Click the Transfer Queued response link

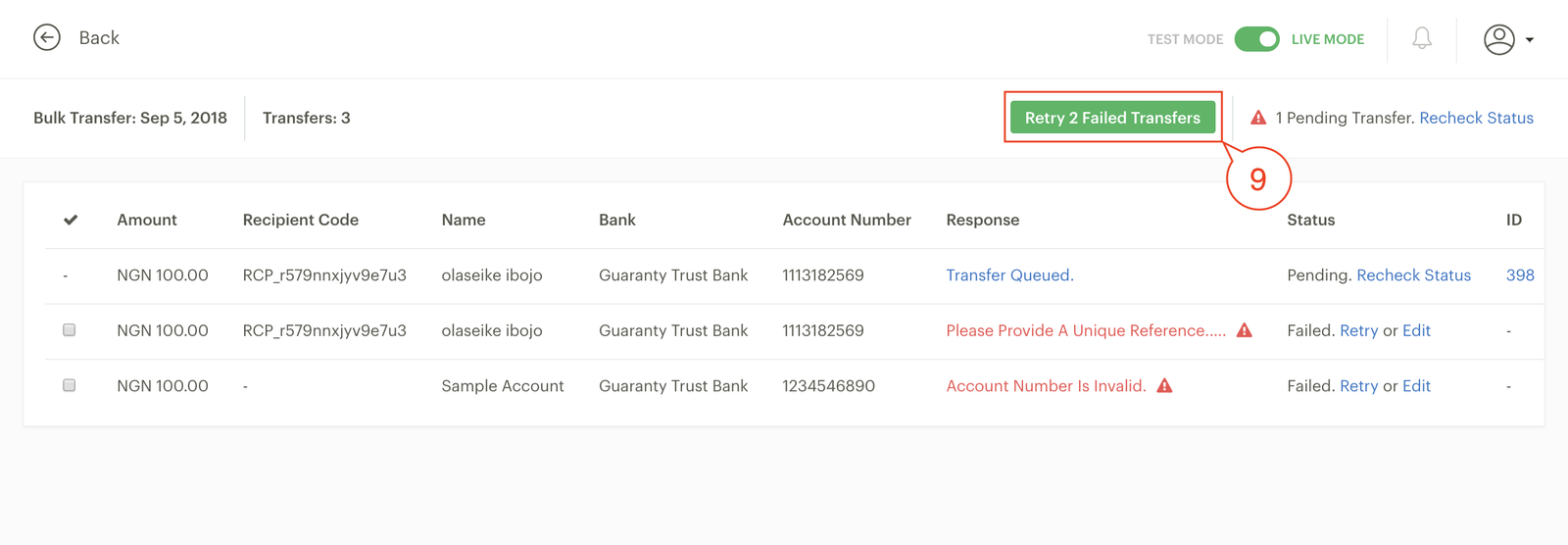click(x=1009, y=275)
